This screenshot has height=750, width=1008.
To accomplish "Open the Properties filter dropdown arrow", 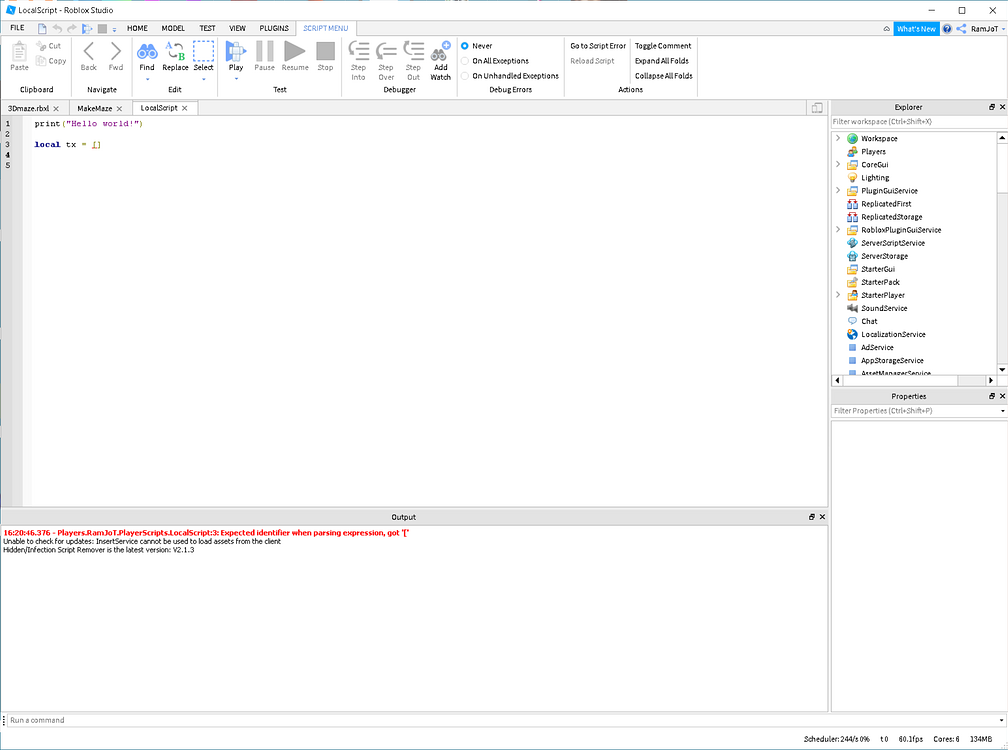I will point(1002,411).
